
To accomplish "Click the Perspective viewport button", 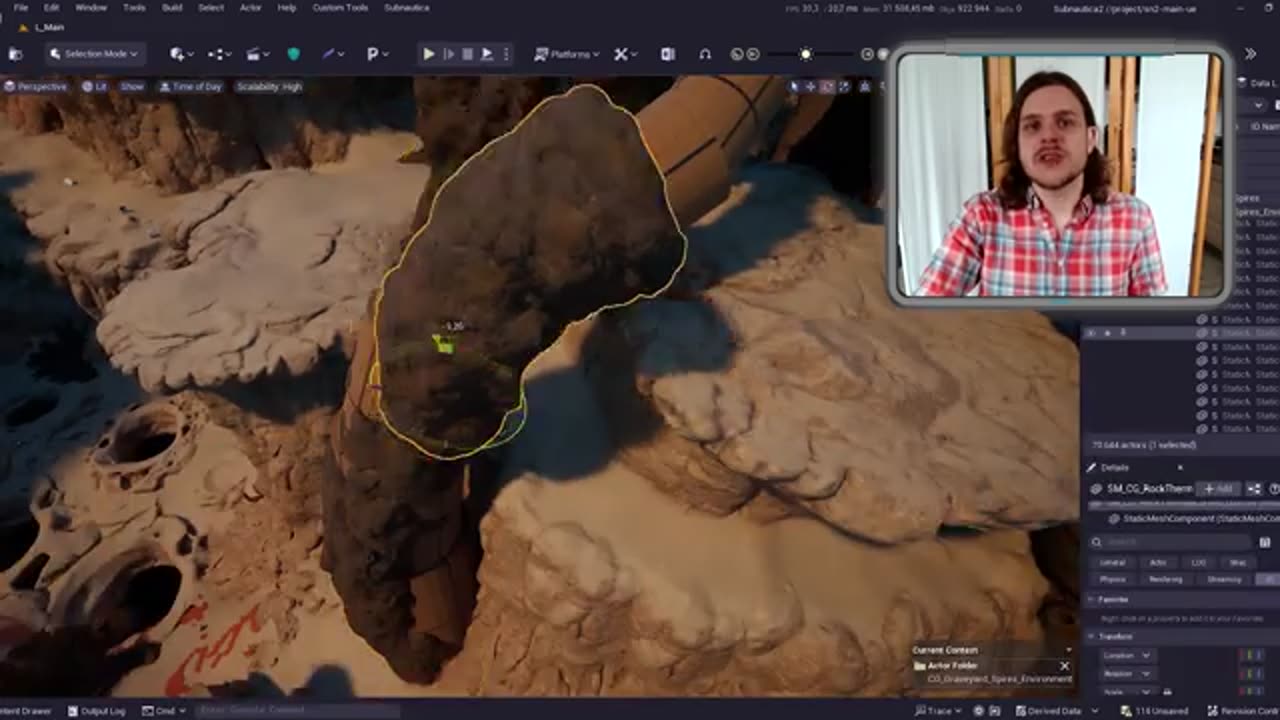I will point(36,87).
